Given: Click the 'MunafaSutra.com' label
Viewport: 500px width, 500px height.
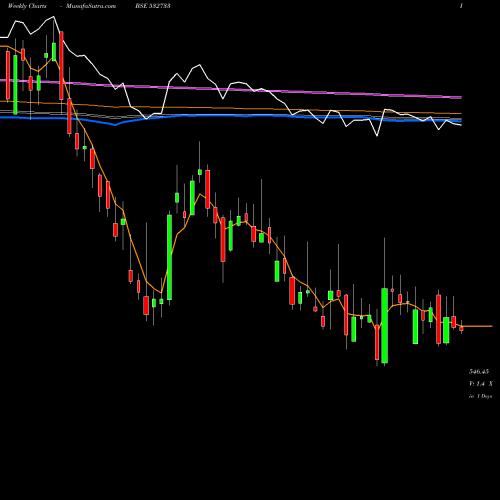Looking at the screenshot, I should [x=91, y=6].
